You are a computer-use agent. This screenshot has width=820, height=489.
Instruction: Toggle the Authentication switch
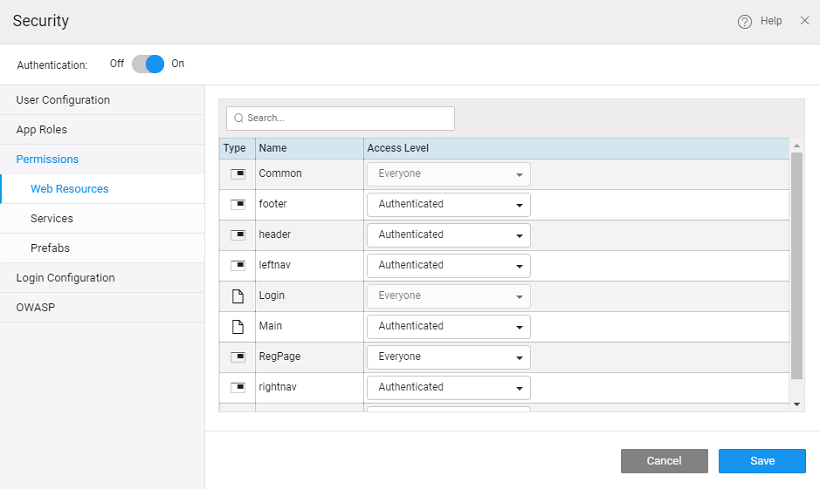[x=148, y=64]
